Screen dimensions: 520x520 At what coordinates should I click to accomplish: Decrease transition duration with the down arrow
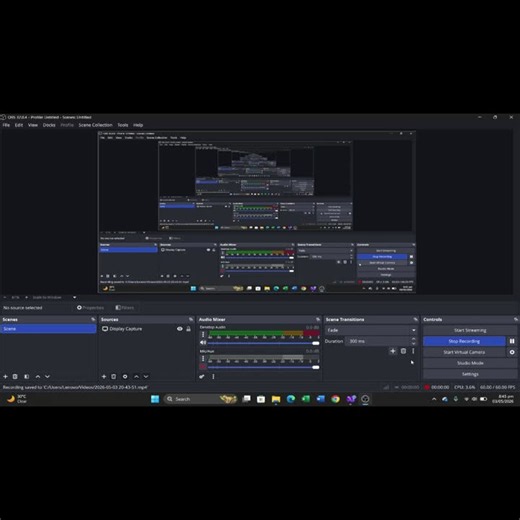click(x=414, y=343)
